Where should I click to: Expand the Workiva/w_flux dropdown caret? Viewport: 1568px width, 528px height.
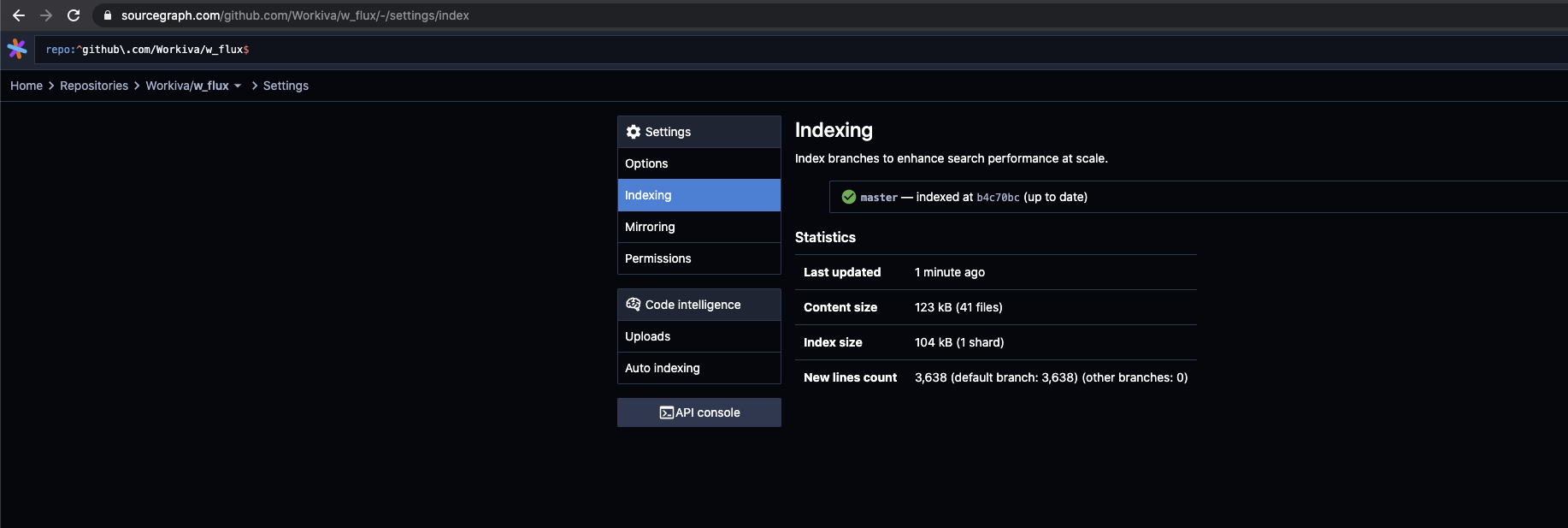238,86
